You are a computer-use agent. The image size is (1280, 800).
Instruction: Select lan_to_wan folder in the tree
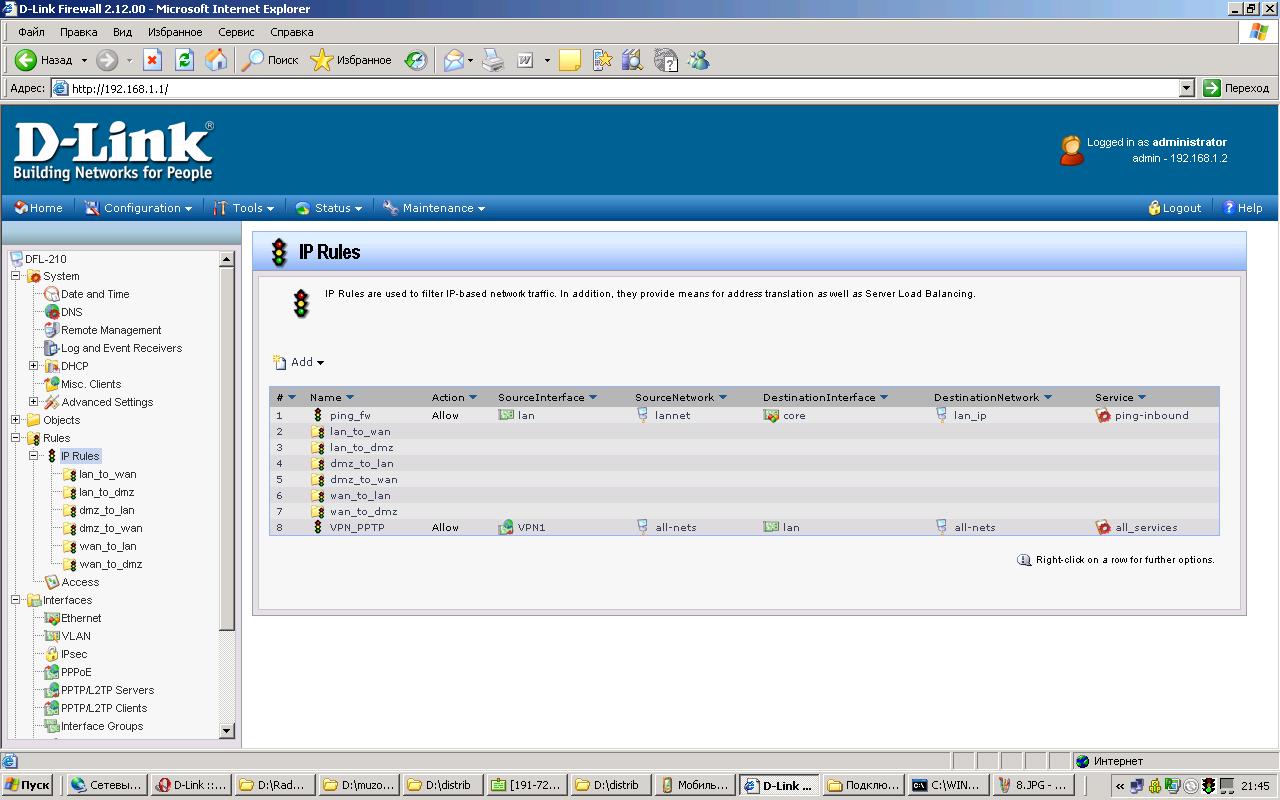pos(108,474)
